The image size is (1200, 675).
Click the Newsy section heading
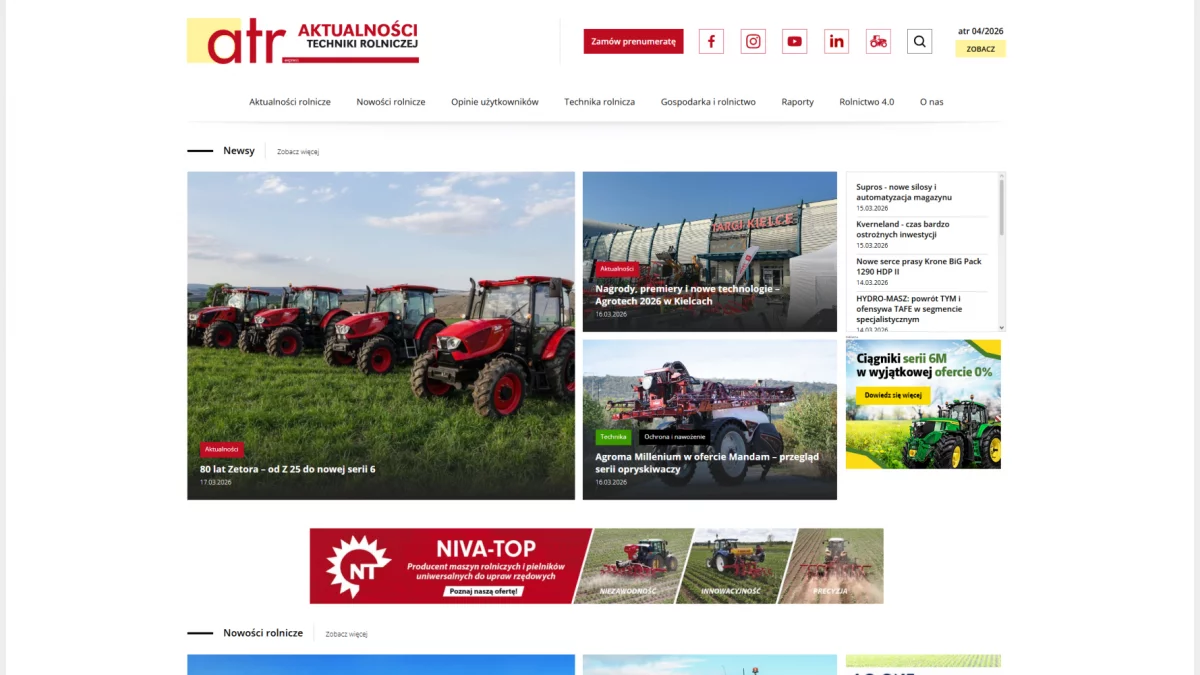239,151
